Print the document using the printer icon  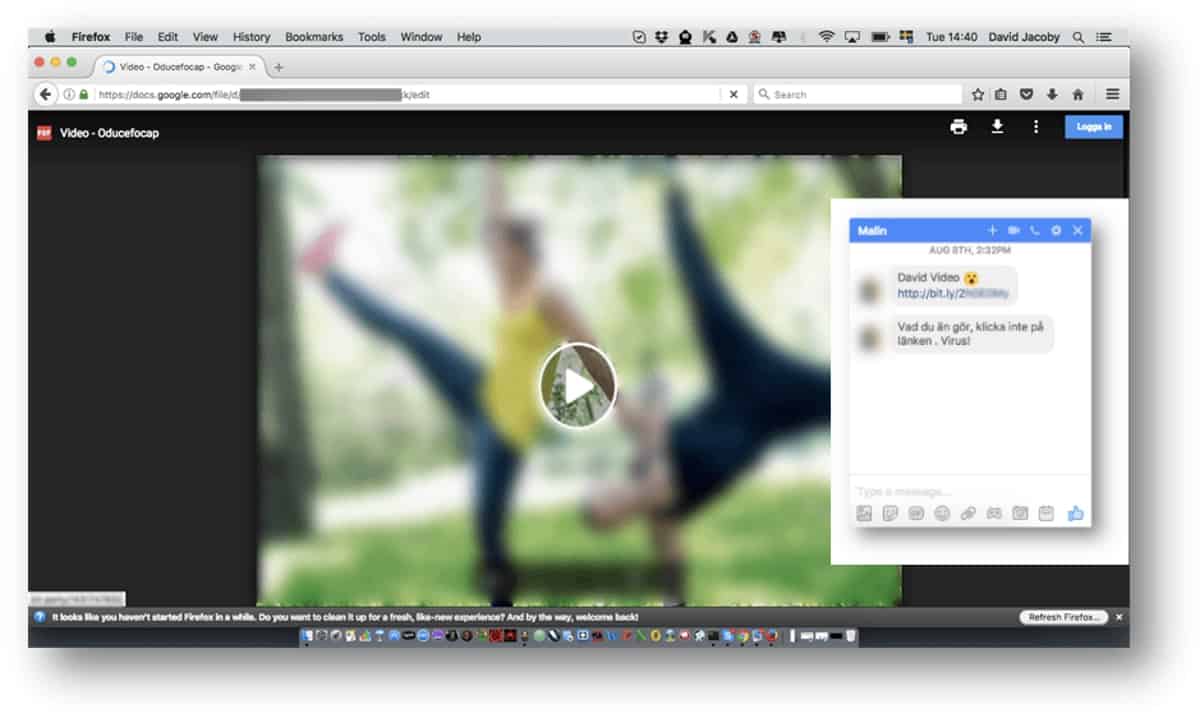click(959, 127)
